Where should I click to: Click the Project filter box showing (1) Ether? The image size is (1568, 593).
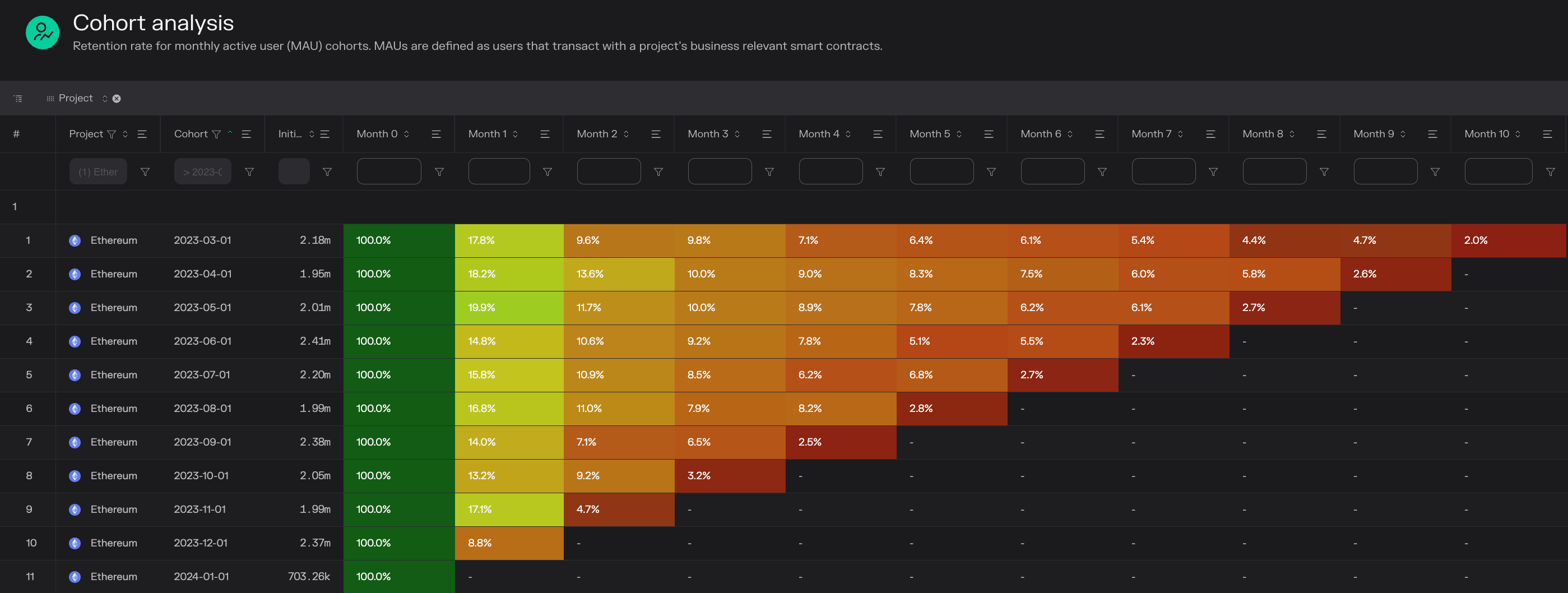tap(98, 172)
